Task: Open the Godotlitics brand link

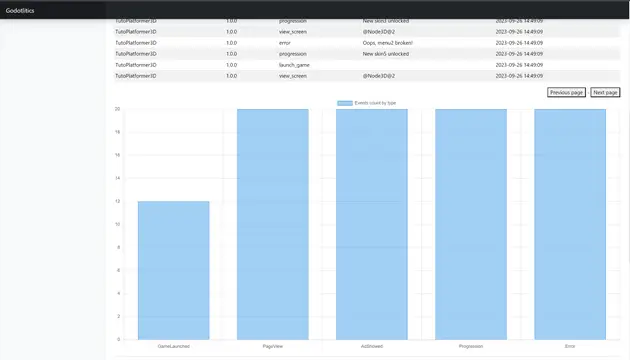Action: (20, 10)
